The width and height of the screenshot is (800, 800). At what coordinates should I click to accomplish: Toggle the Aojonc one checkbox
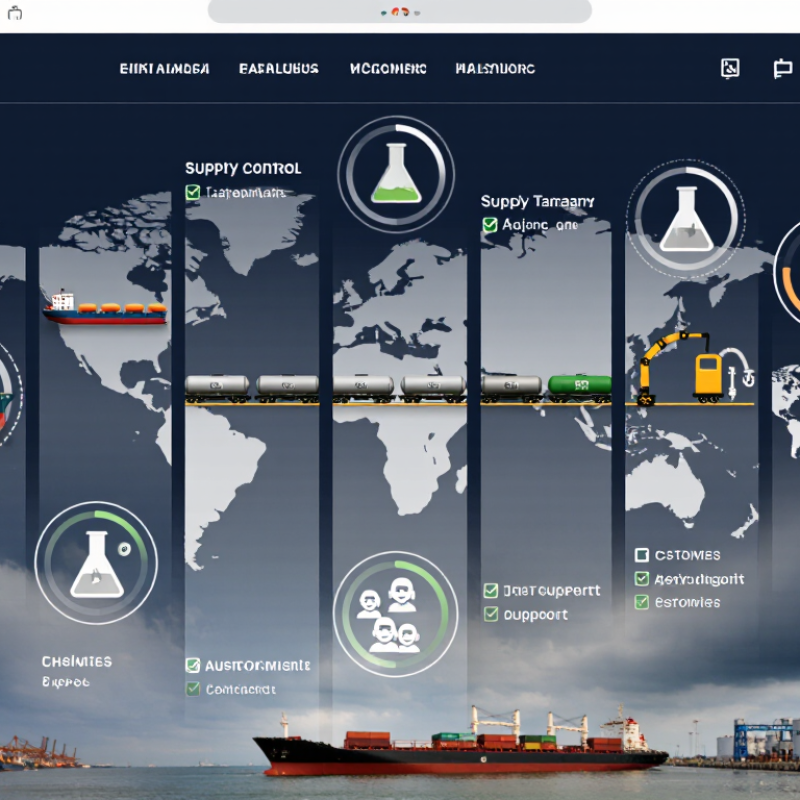[490, 224]
